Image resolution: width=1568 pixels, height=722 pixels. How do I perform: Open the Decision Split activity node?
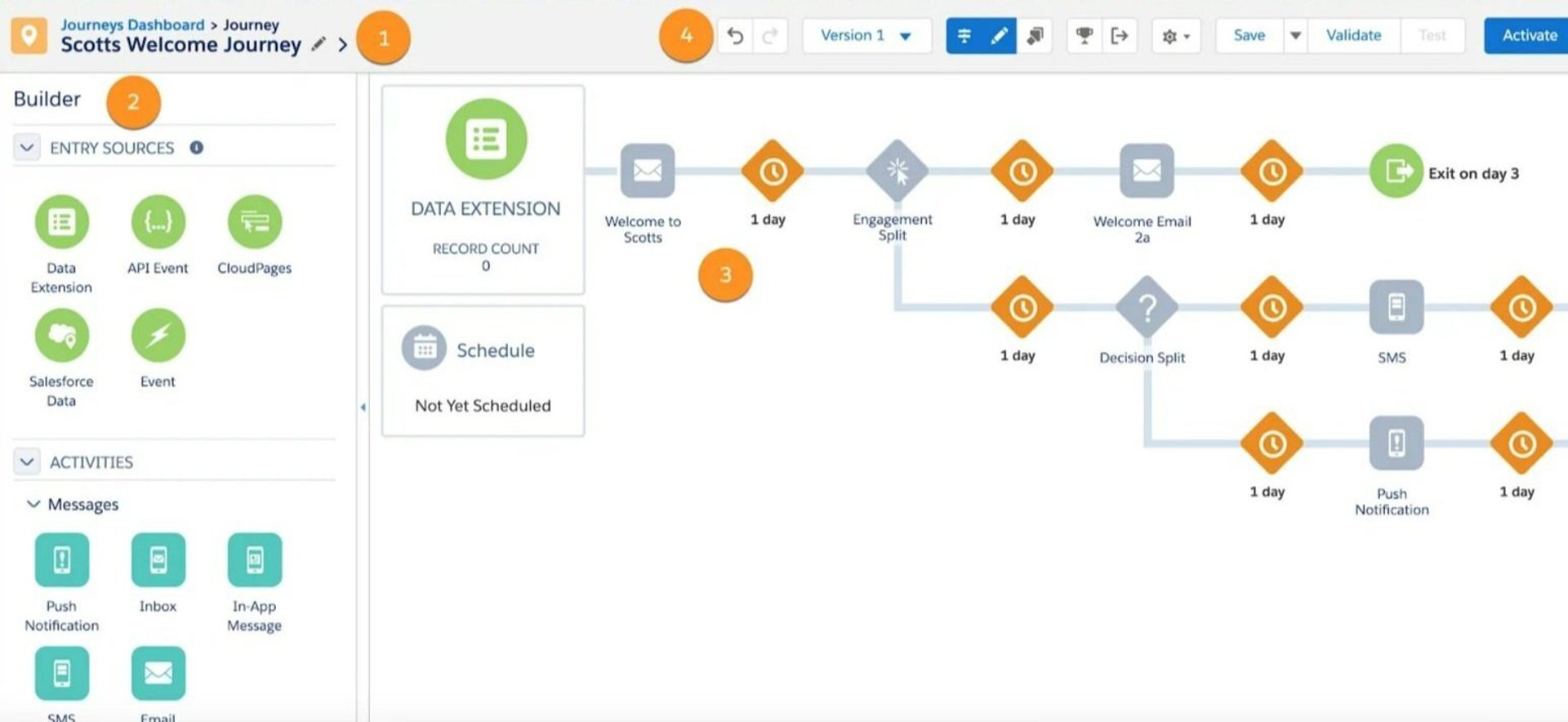[1146, 308]
